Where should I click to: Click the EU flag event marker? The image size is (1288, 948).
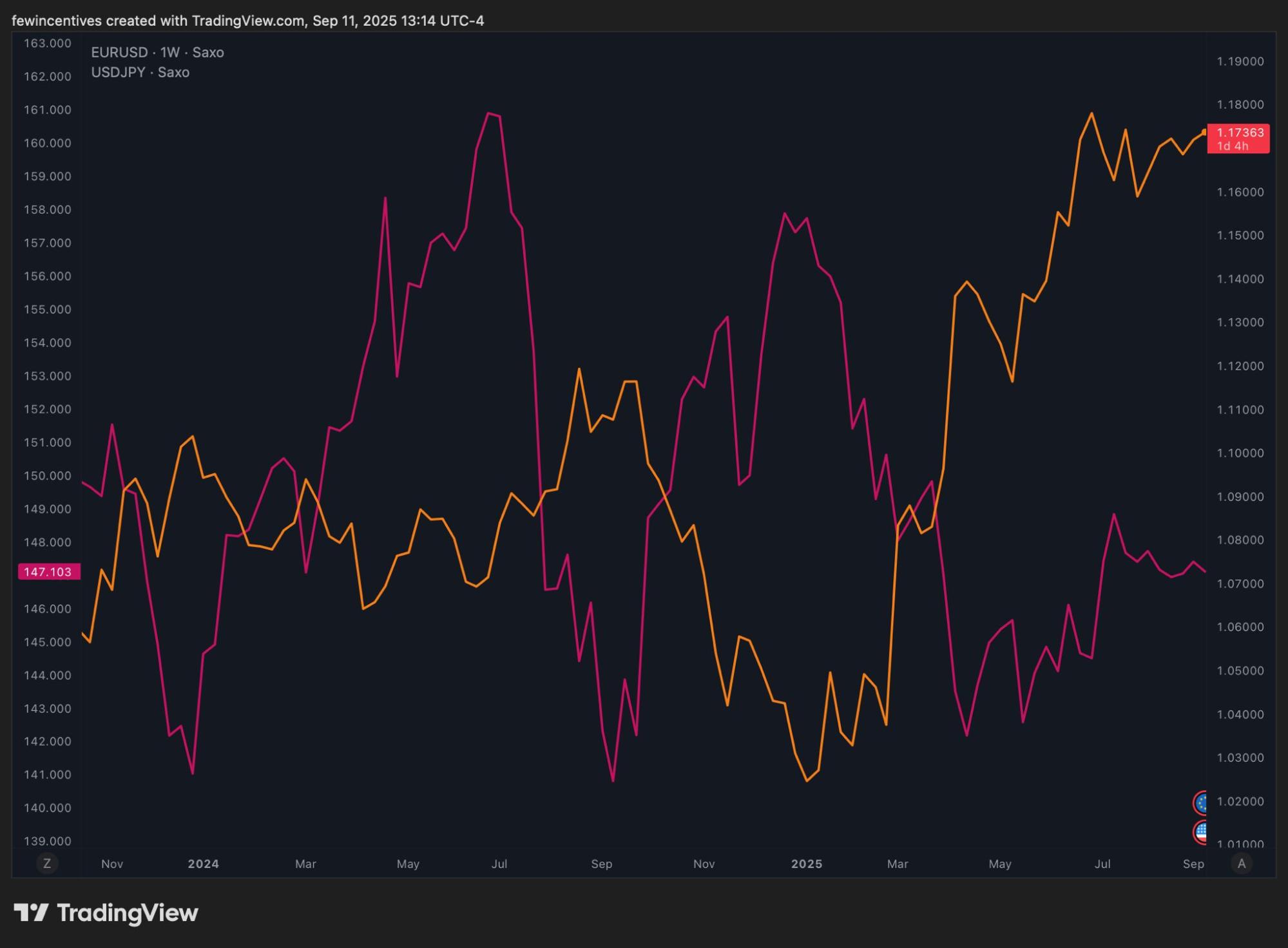coord(1200,803)
